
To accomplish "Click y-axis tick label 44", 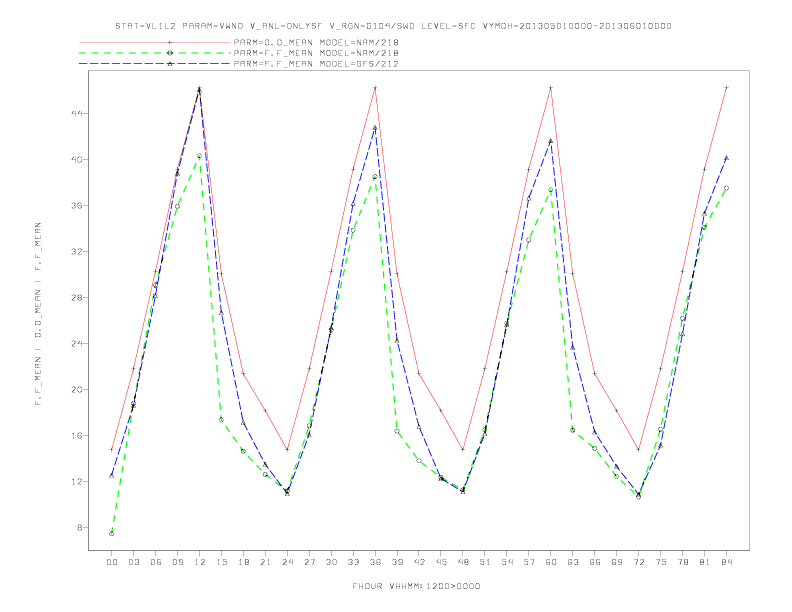I will (76, 114).
